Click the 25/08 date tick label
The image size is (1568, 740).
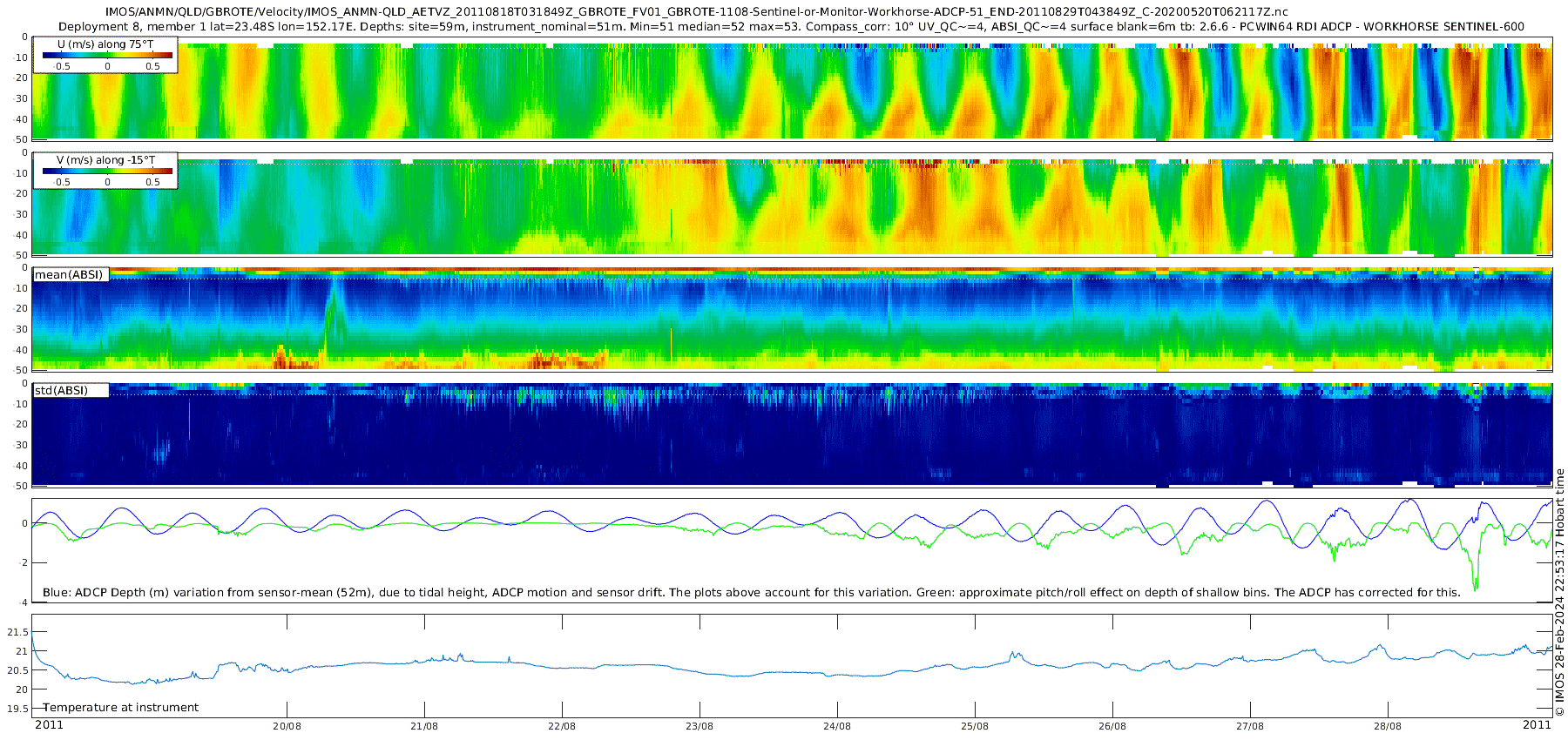975,726
